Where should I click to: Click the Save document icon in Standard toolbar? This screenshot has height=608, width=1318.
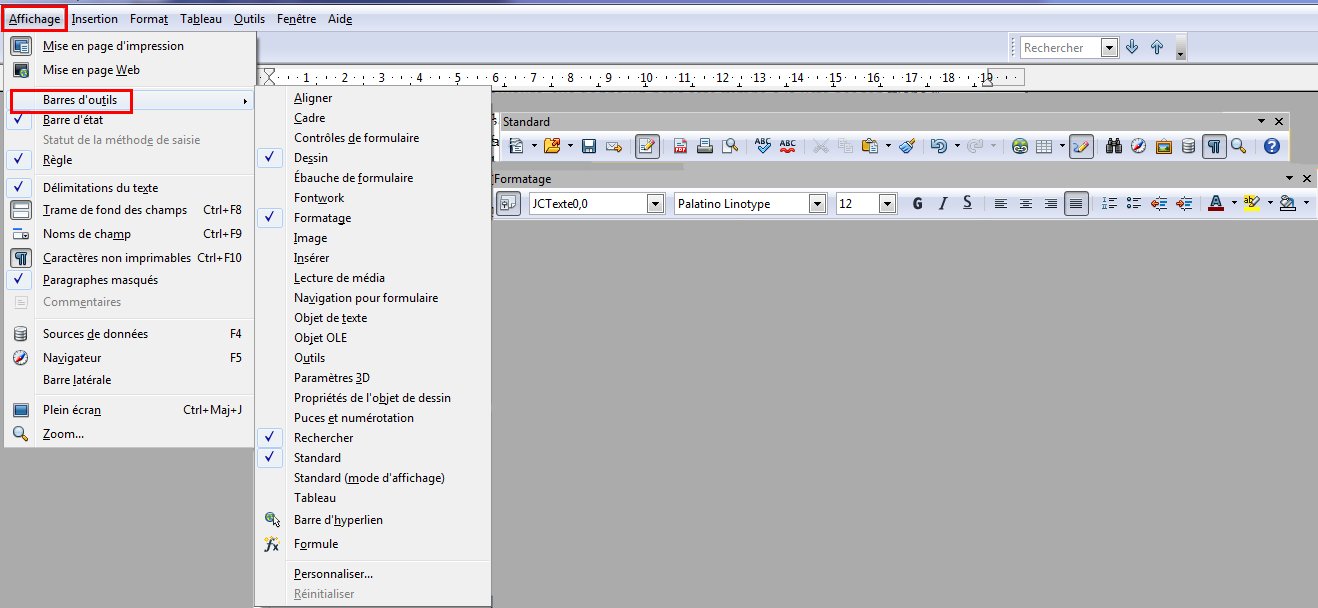pyautogui.click(x=589, y=146)
